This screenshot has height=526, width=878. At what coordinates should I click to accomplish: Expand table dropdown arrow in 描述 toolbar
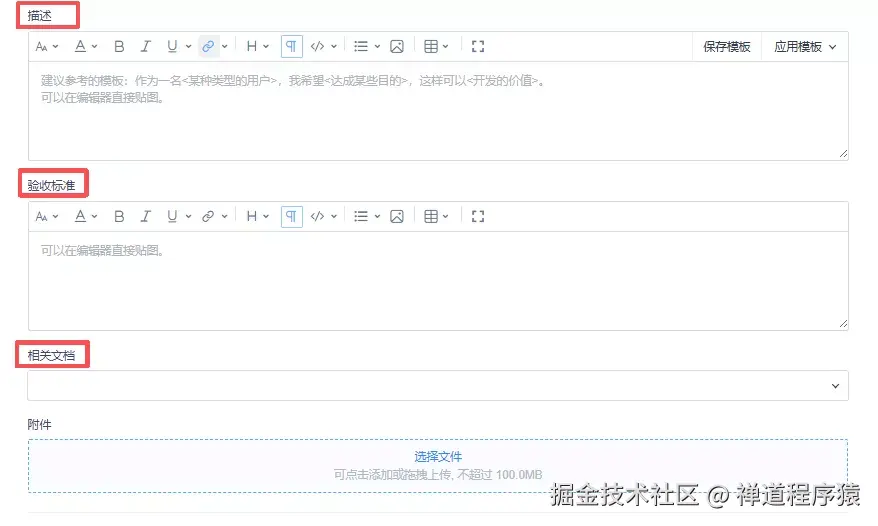[x=446, y=46]
